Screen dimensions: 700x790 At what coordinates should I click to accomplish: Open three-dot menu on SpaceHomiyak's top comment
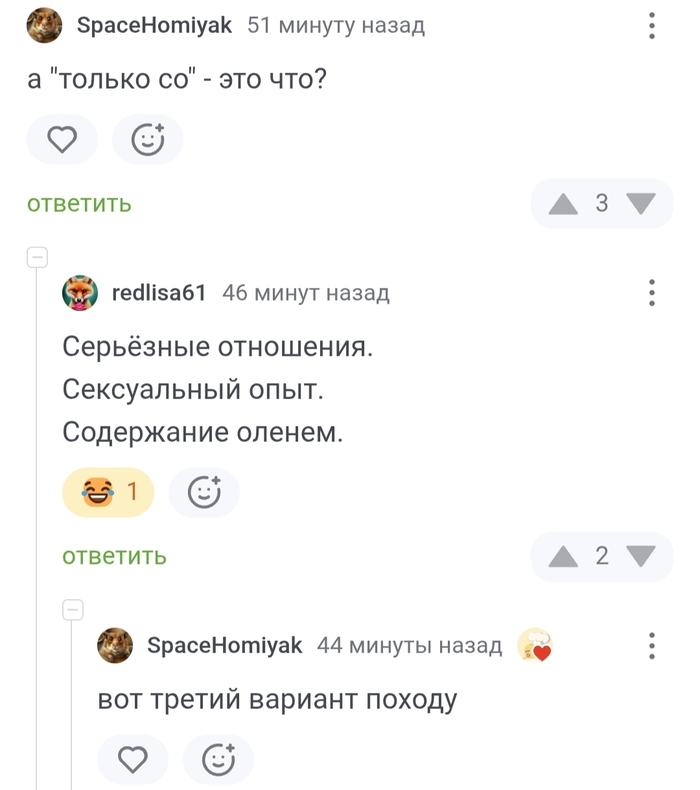pos(652,26)
